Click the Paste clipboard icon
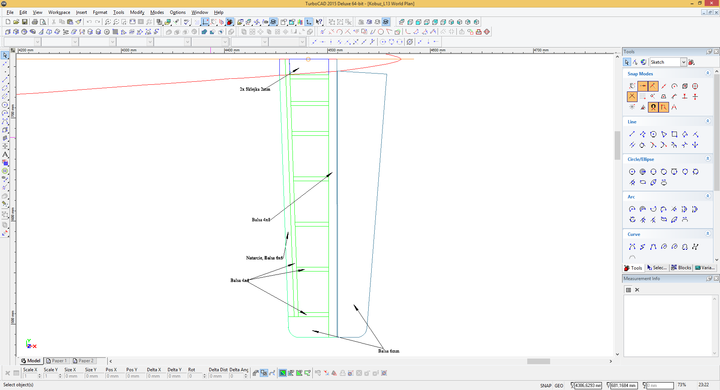720x390 pixels. 70,22
